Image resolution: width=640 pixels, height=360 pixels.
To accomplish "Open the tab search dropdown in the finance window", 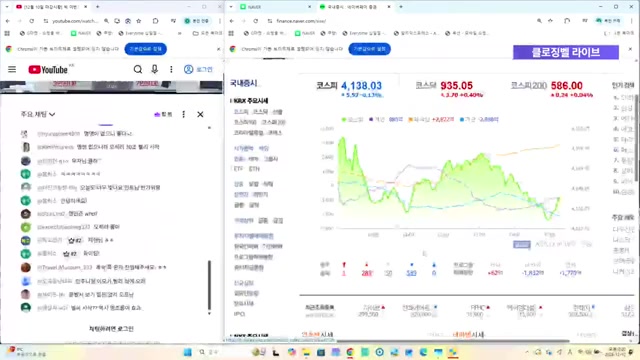I will click(231, 7).
